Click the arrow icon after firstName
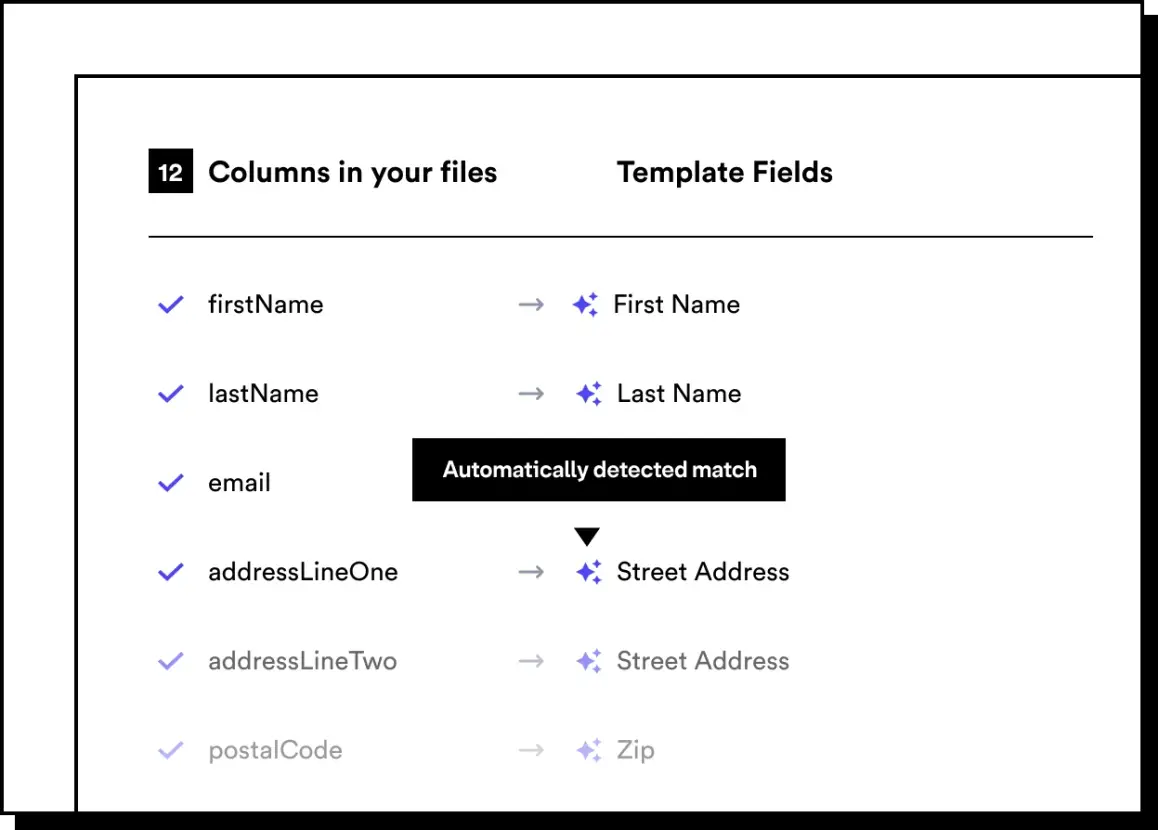This screenshot has height=830, width=1158. (531, 305)
